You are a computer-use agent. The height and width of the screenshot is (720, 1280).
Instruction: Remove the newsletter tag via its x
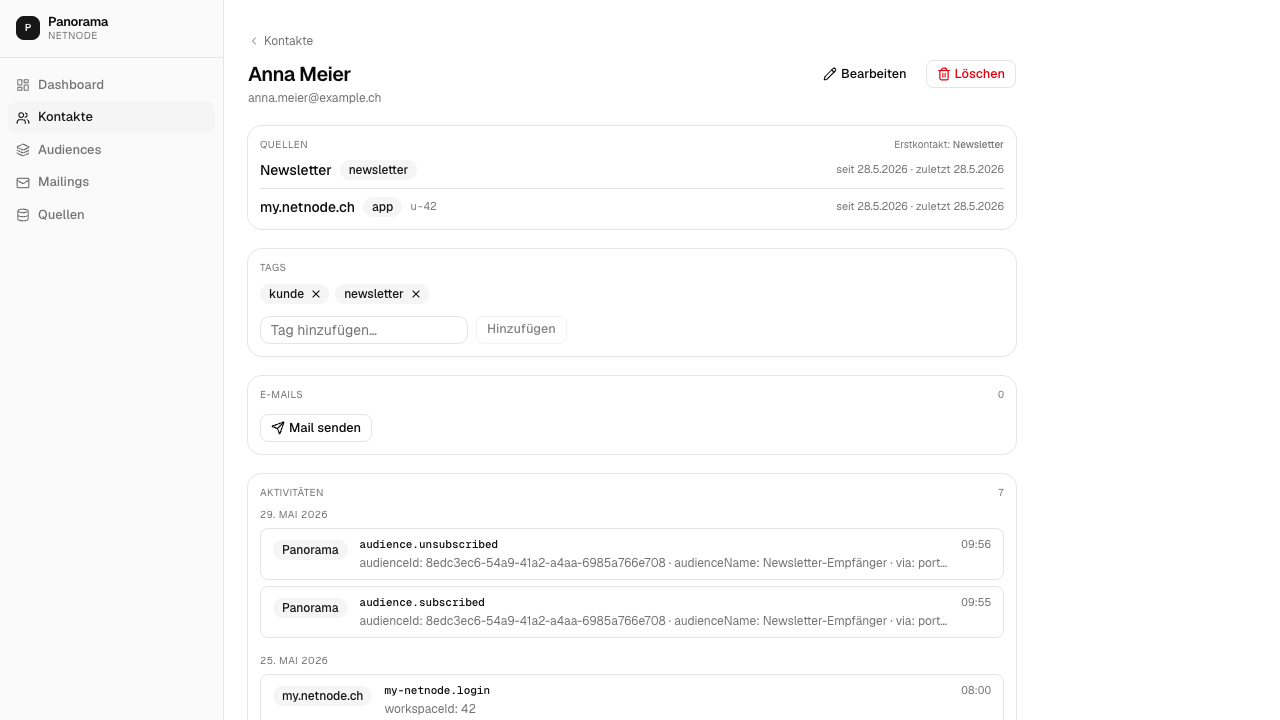(x=416, y=294)
